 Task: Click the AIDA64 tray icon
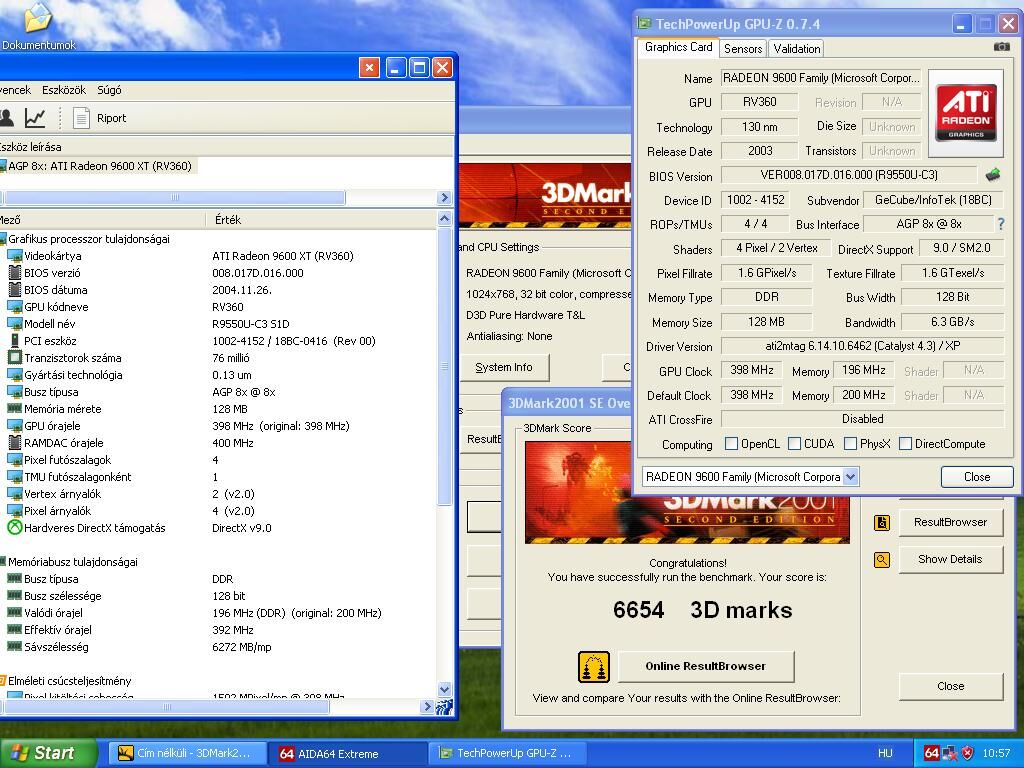coord(932,753)
